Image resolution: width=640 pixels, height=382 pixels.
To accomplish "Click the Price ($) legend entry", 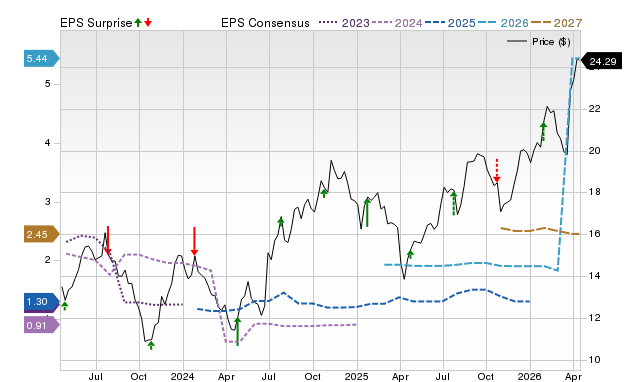I will pos(539,42).
